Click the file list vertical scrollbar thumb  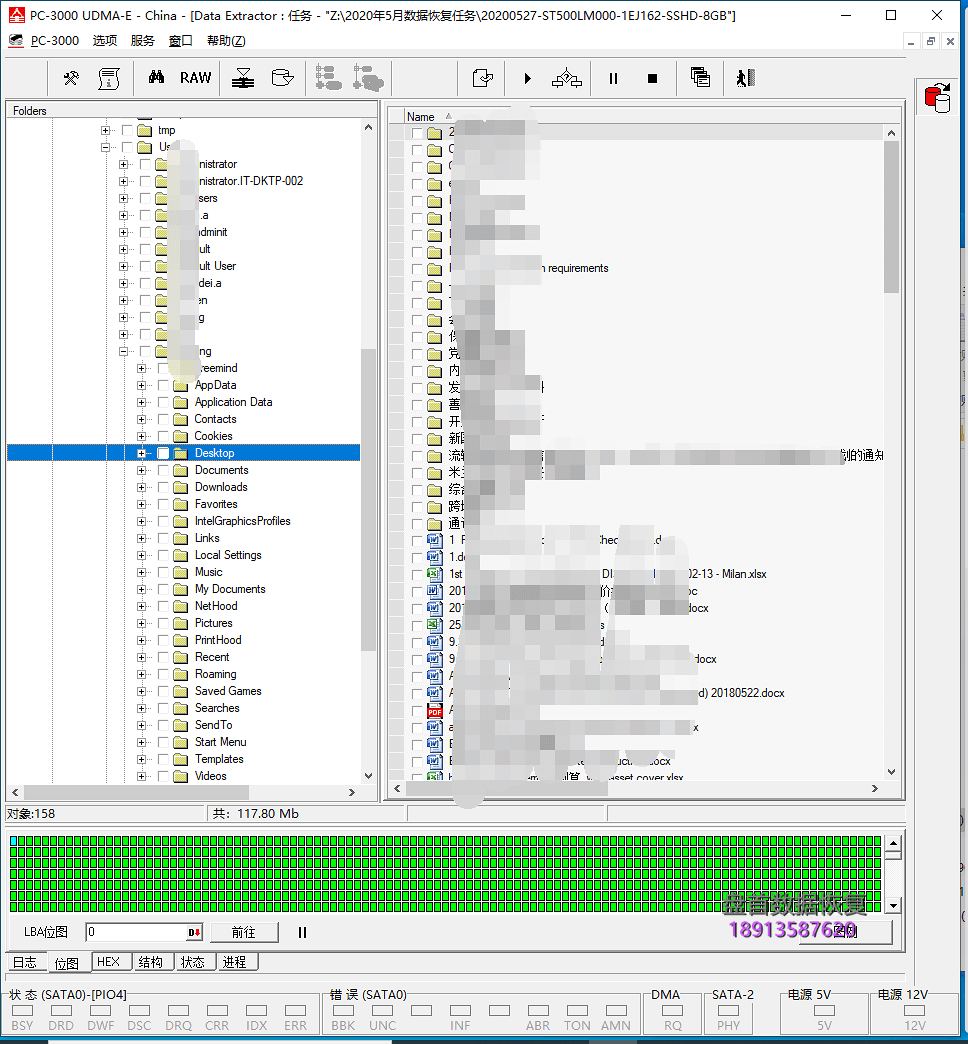891,216
